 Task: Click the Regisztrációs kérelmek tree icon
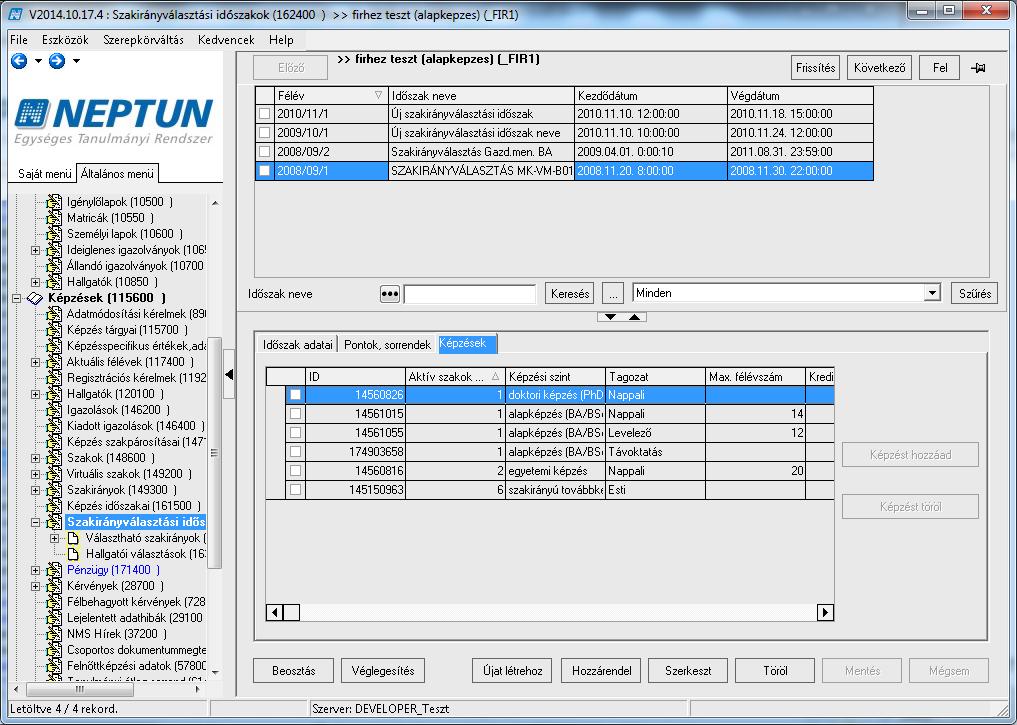[x=54, y=377]
